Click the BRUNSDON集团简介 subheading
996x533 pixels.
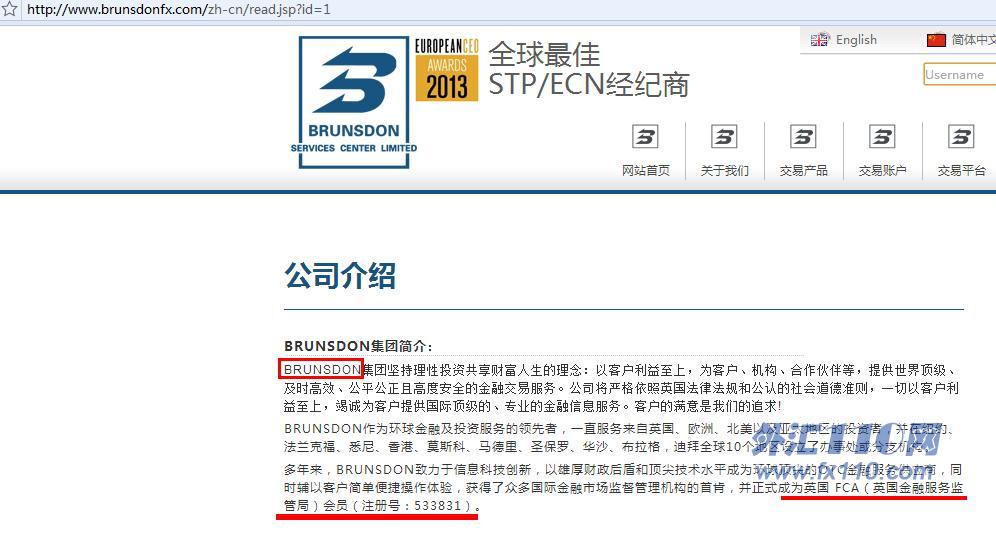[x=358, y=346]
